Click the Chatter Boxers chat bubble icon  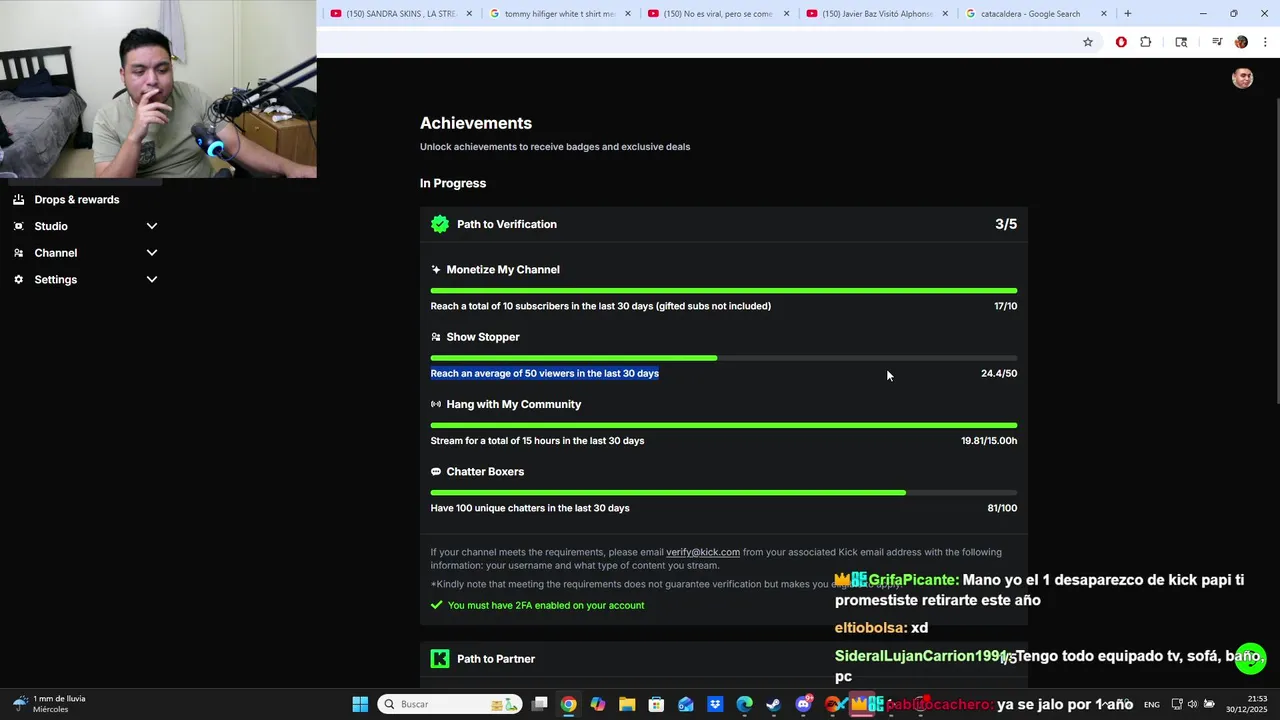(436, 472)
